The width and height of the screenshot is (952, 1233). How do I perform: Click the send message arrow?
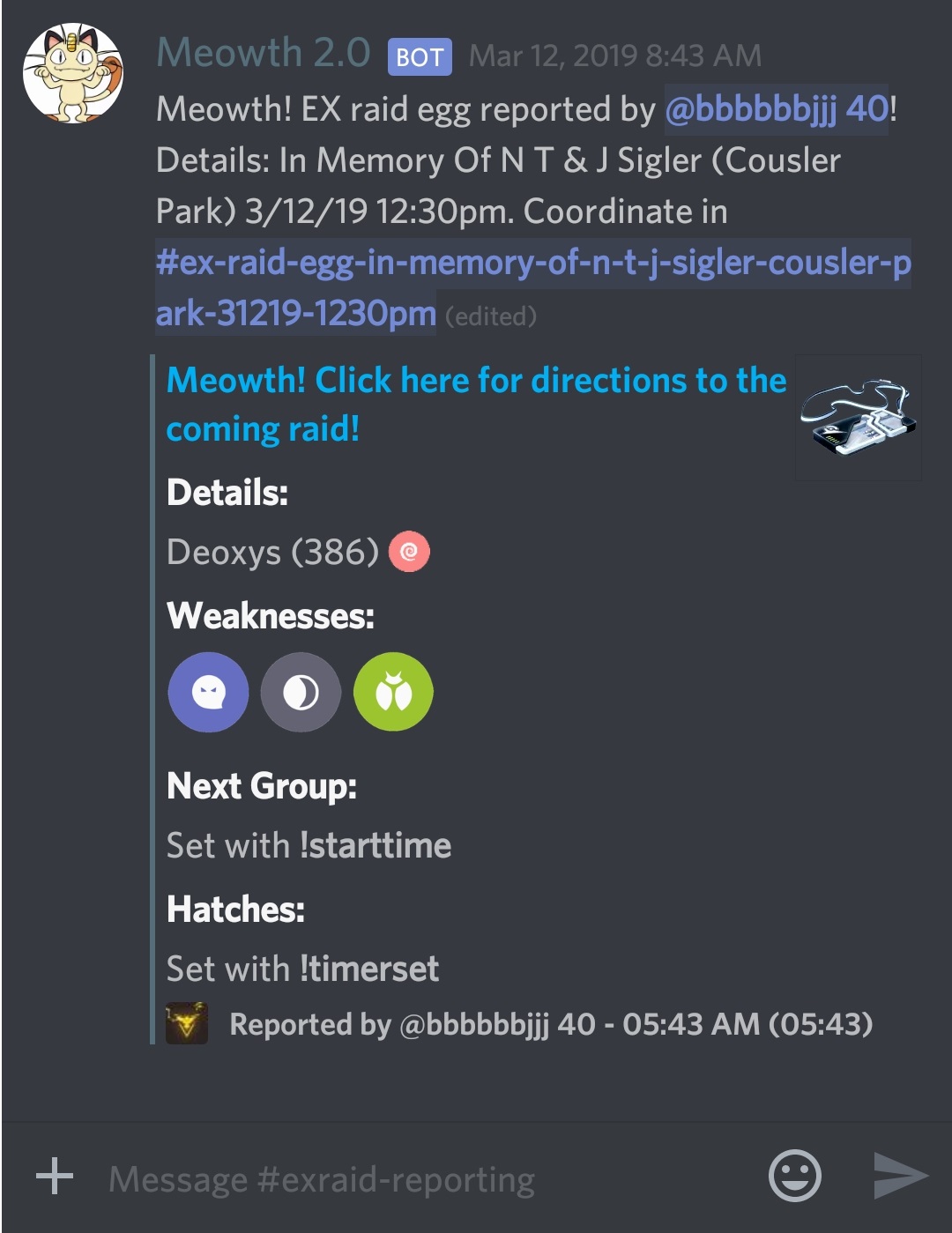898,1177
